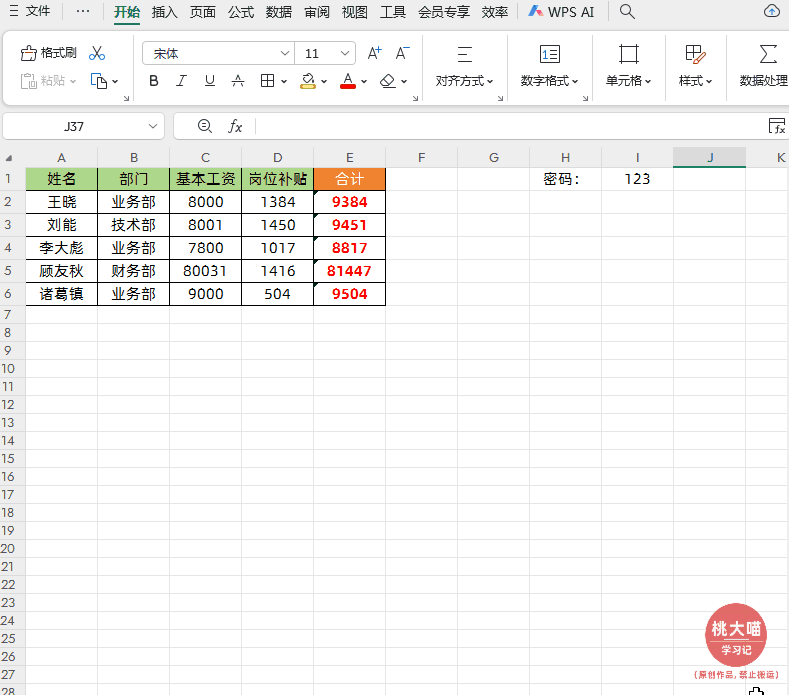Click the data processing (数据处理) sigma icon
This screenshot has height=695, width=789.
coord(767,54)
